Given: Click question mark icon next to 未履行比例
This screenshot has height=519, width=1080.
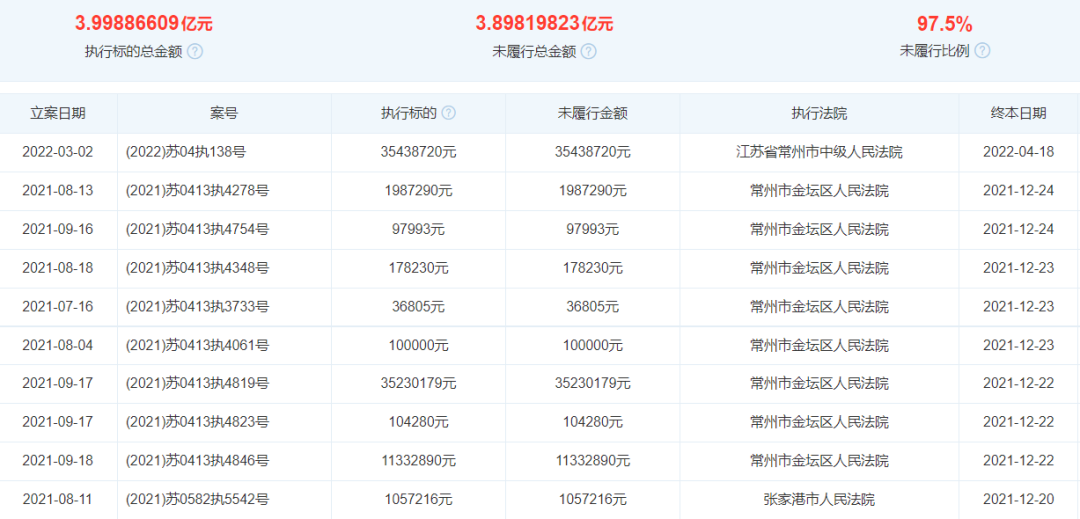Looking at the screenshot, I should pos(982,51).
